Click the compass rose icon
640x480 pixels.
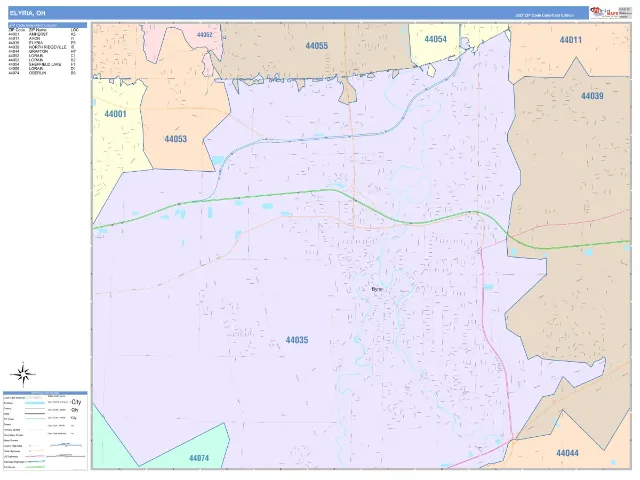coord(23,374)
